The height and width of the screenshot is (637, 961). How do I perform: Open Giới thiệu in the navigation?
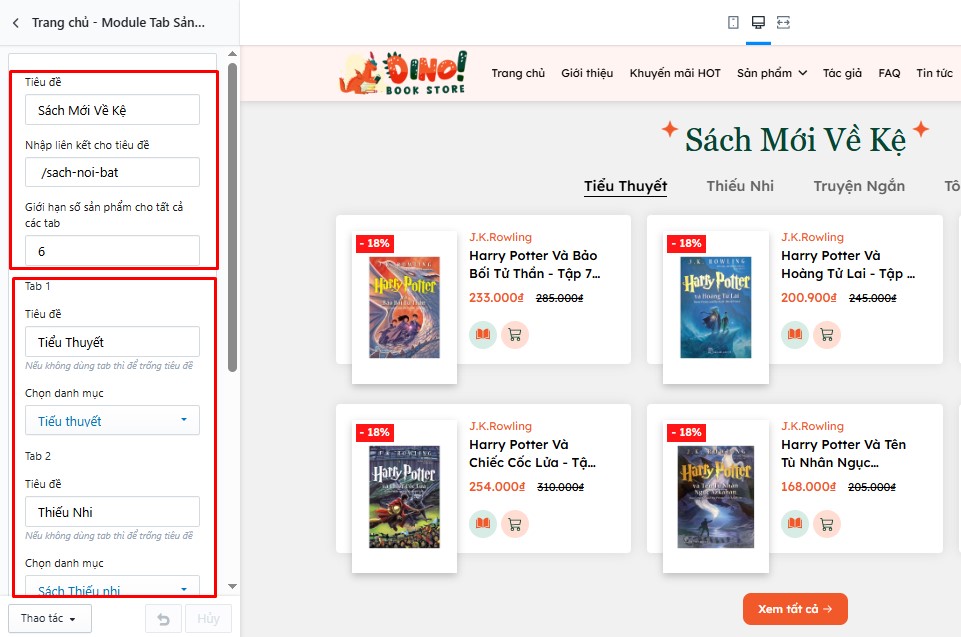[587, 73]
